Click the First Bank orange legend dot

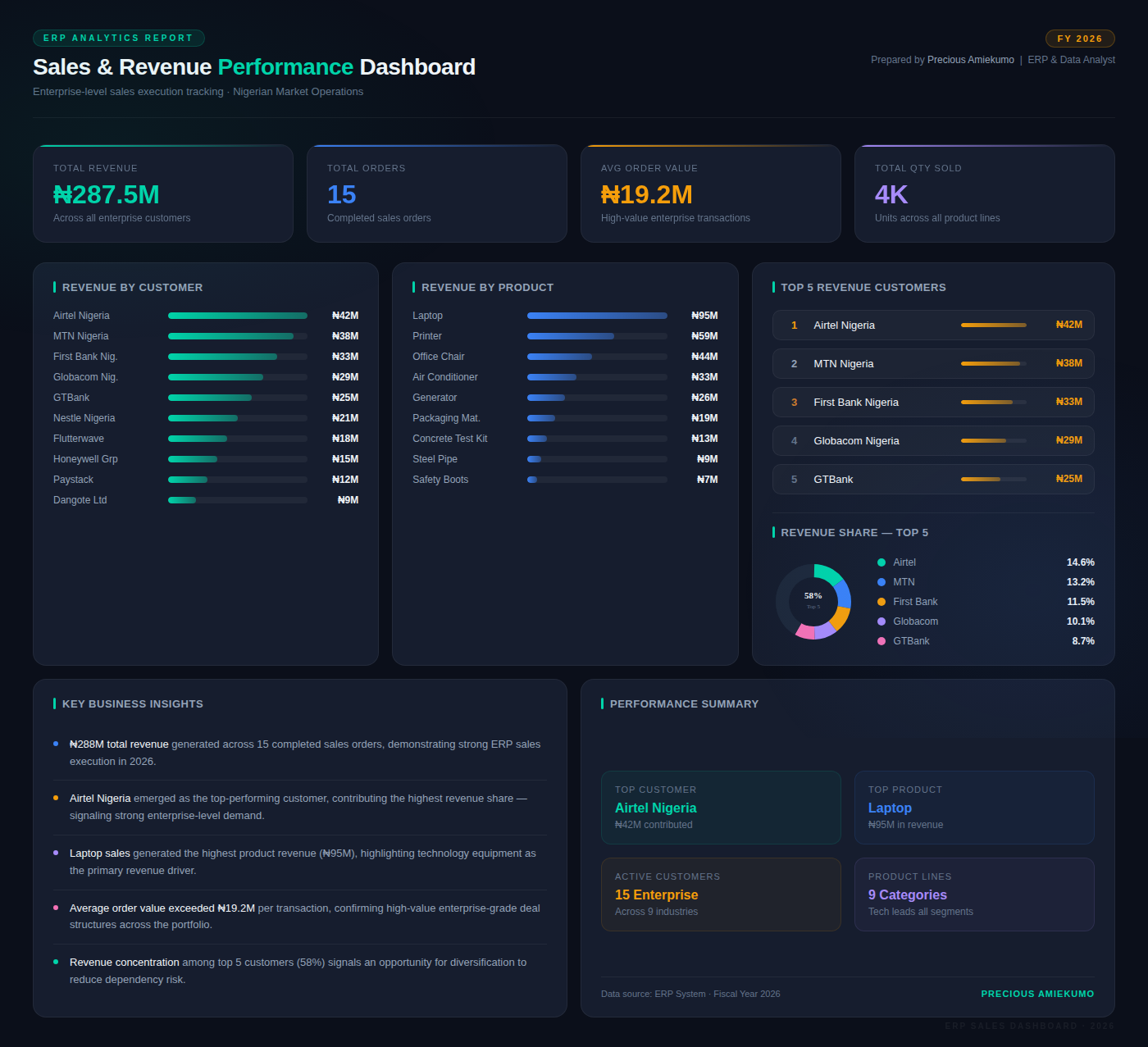click(881, 602)
